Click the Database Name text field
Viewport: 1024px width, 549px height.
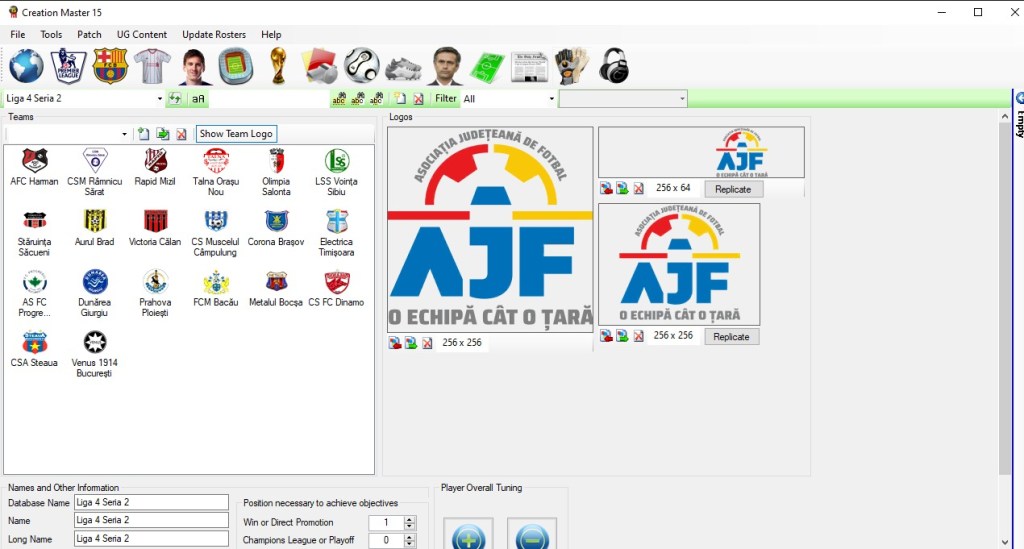pyautogui.click(x=151, y=502)
